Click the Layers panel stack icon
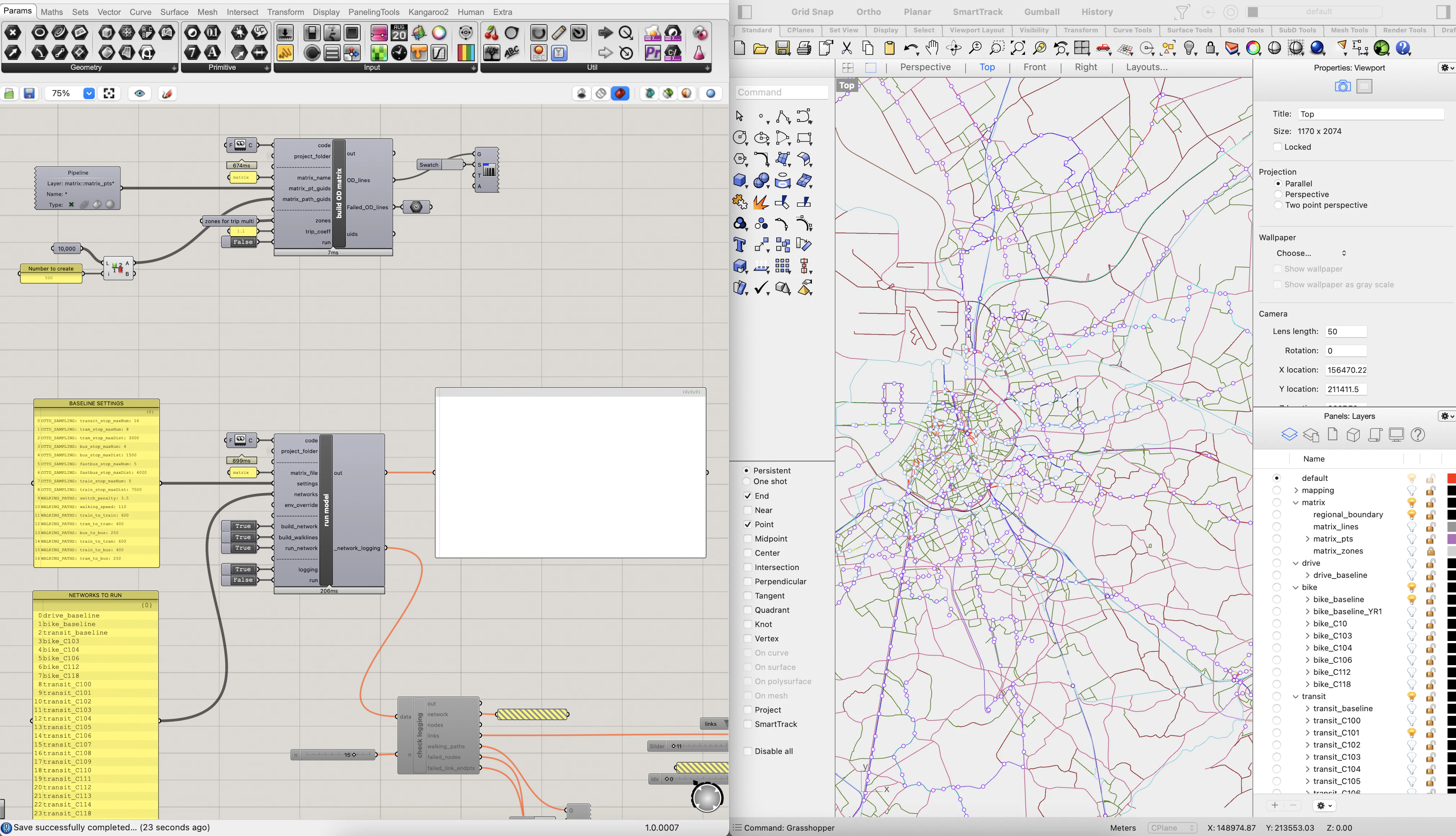Image resolution: width=1456 pixels, height=836 pixels. (x=1289, y=435)
